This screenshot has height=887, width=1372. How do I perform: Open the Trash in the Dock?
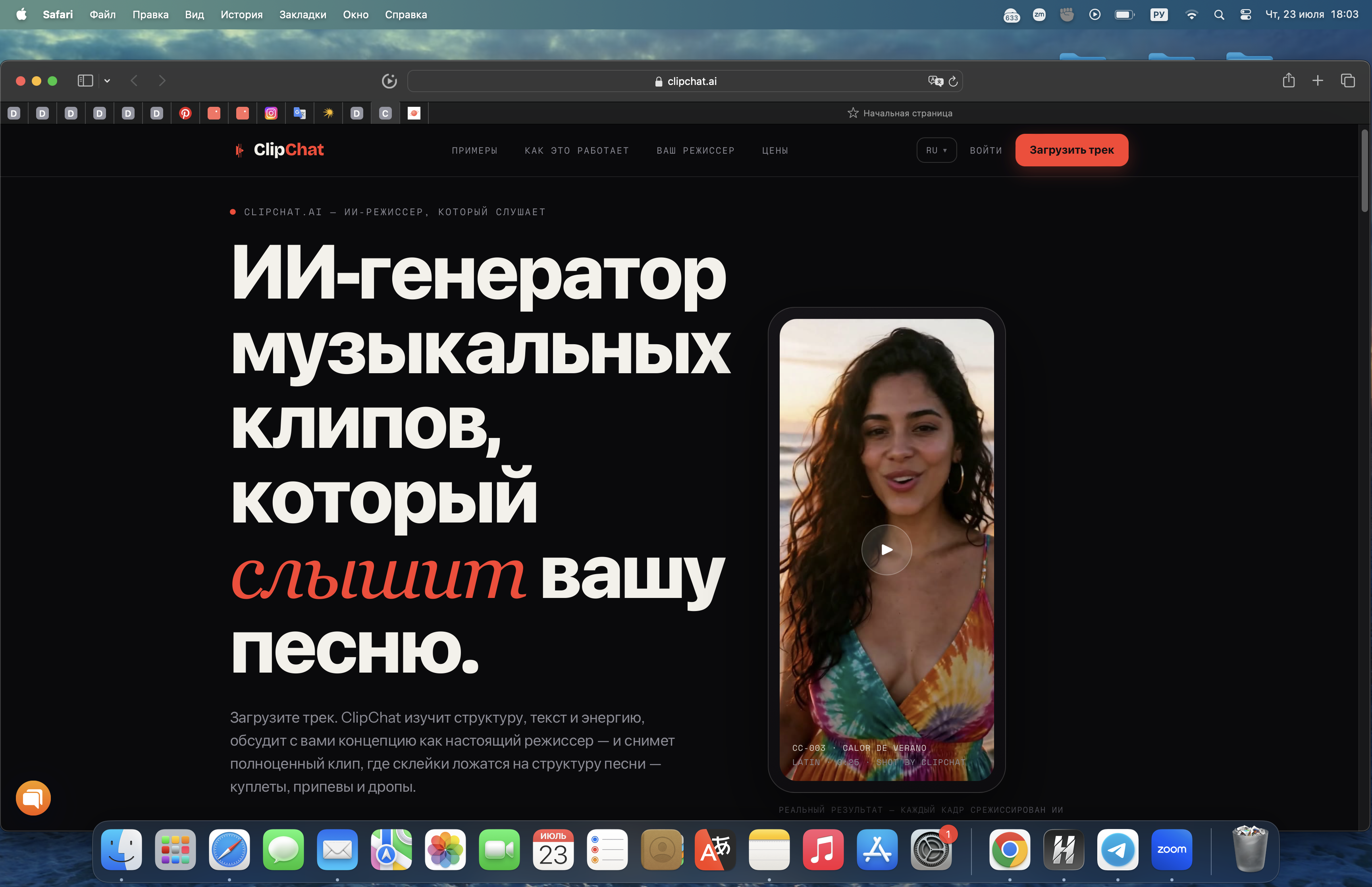coord(1250,848)
